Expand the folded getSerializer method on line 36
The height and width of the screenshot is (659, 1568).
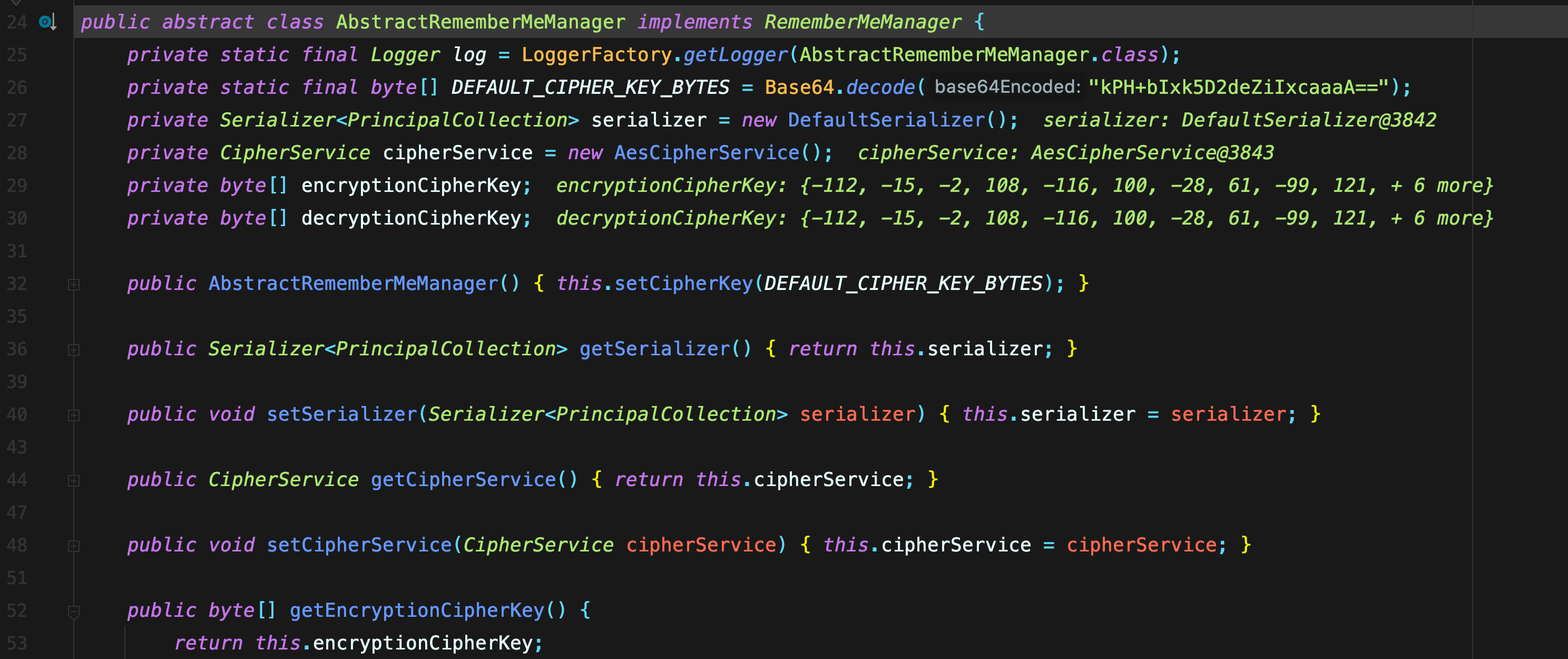click(x=74, y=350)
